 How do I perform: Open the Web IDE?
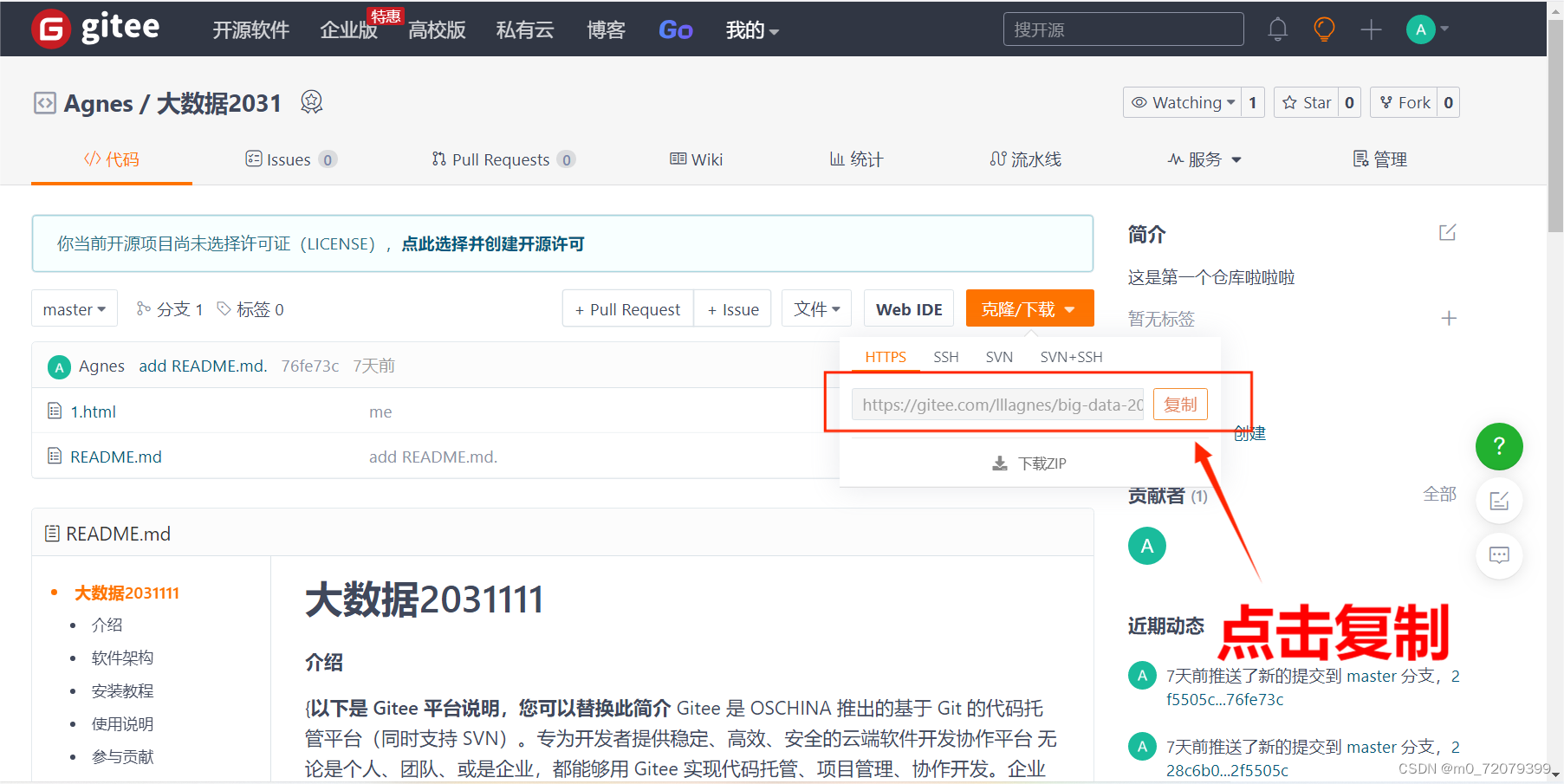click(x=909, y=308)
